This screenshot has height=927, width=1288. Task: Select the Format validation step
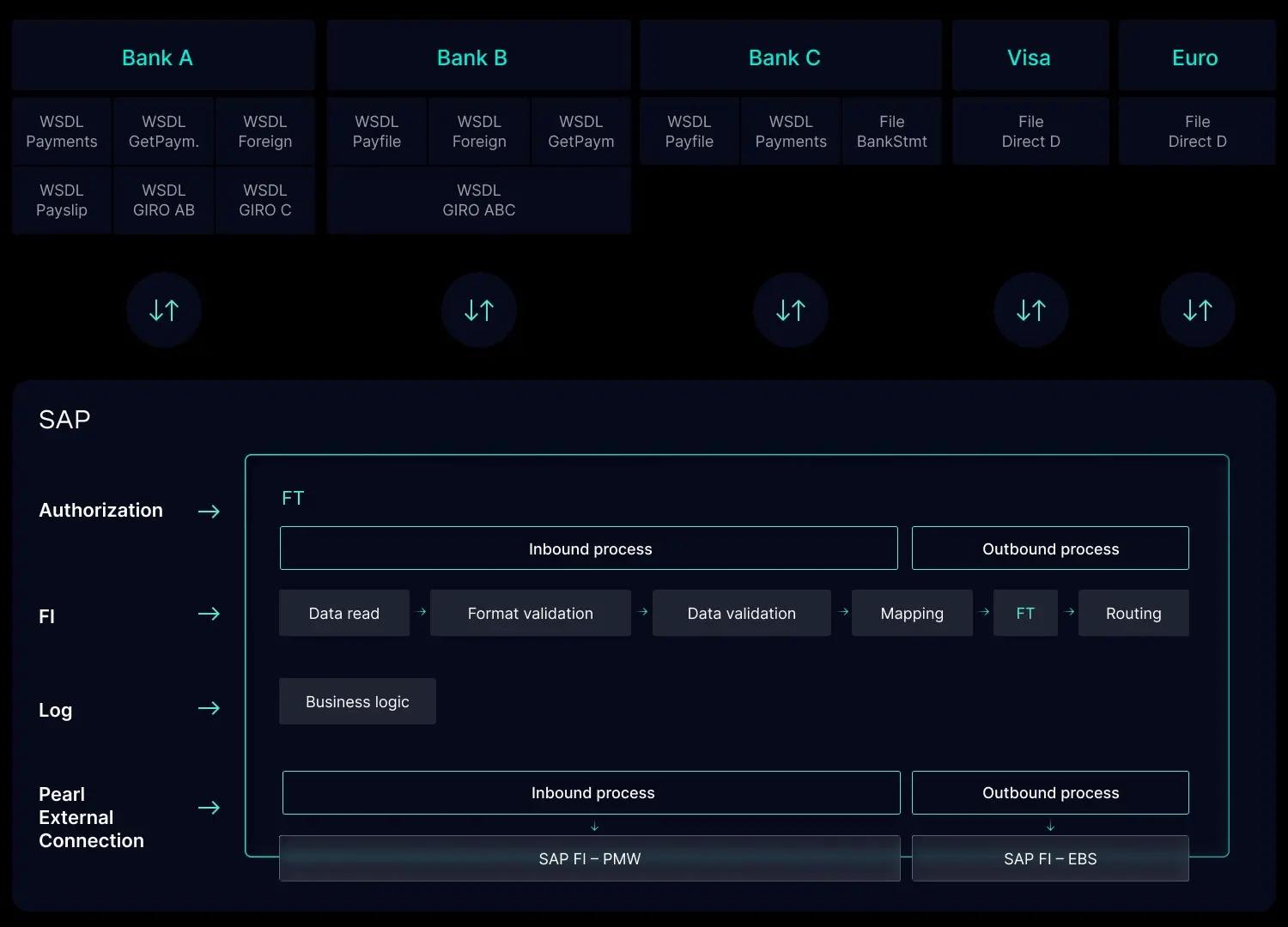(x=531, y=613)
